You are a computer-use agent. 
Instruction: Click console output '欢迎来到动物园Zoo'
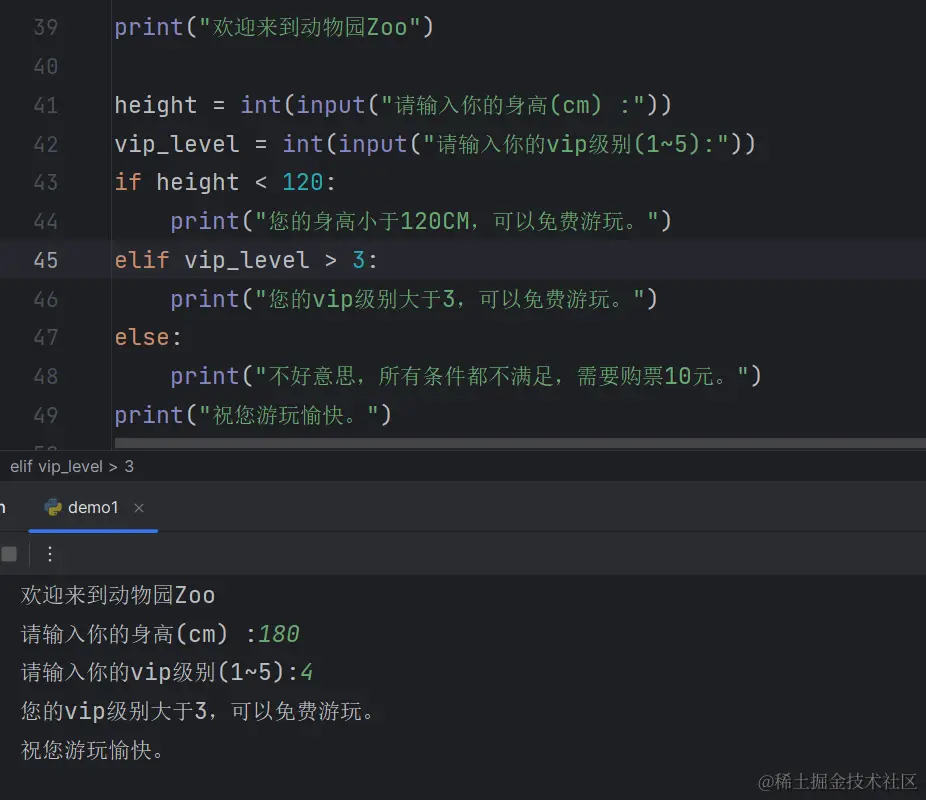point(118,595)
